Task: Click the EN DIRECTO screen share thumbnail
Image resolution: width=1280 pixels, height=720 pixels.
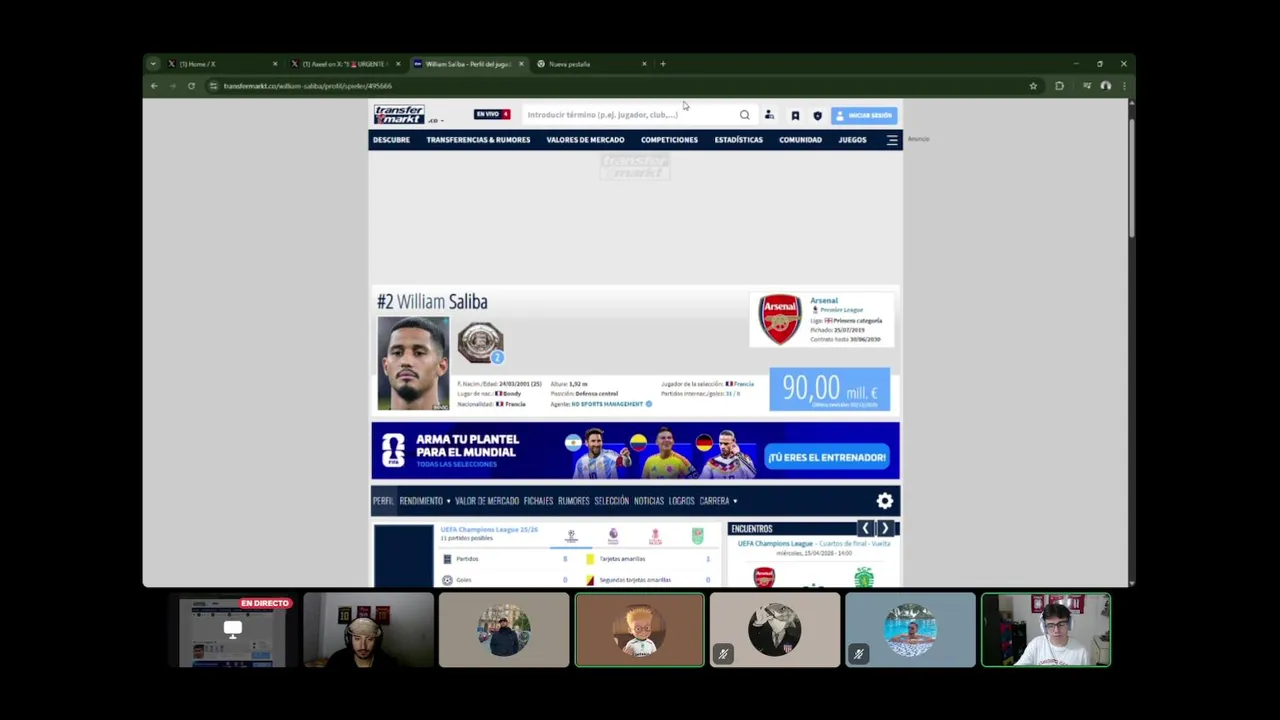Action: [233, 630]
